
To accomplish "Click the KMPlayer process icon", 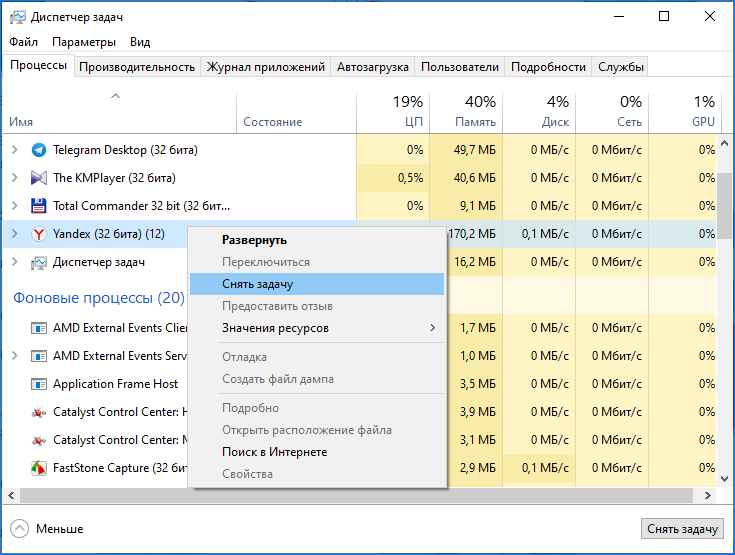I will (x=39, y=178).
